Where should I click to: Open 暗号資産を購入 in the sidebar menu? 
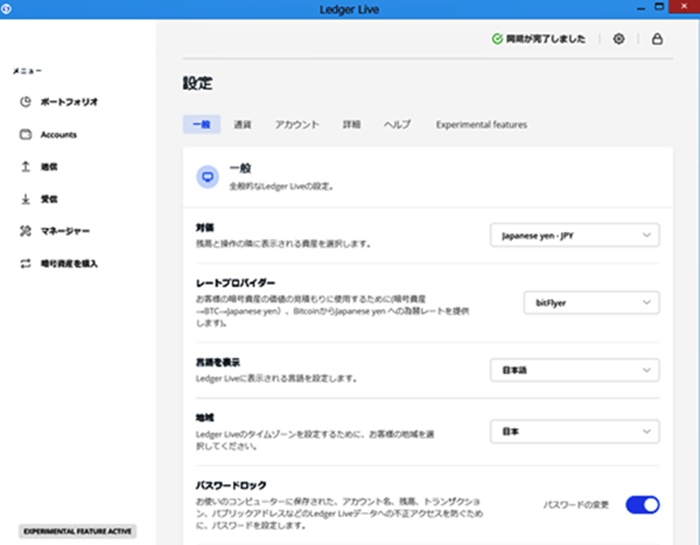69,263
